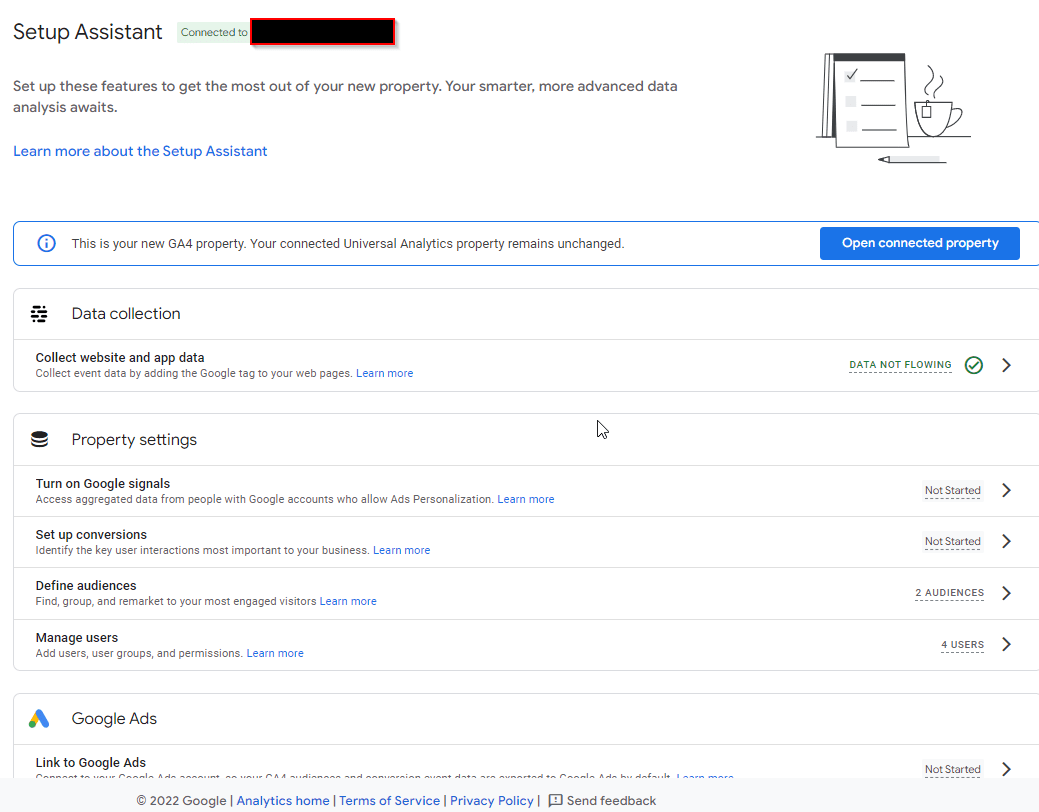Click the Send feedback footer text
1039x812 pixels.
pyautogui.click(x=611, y=801)
